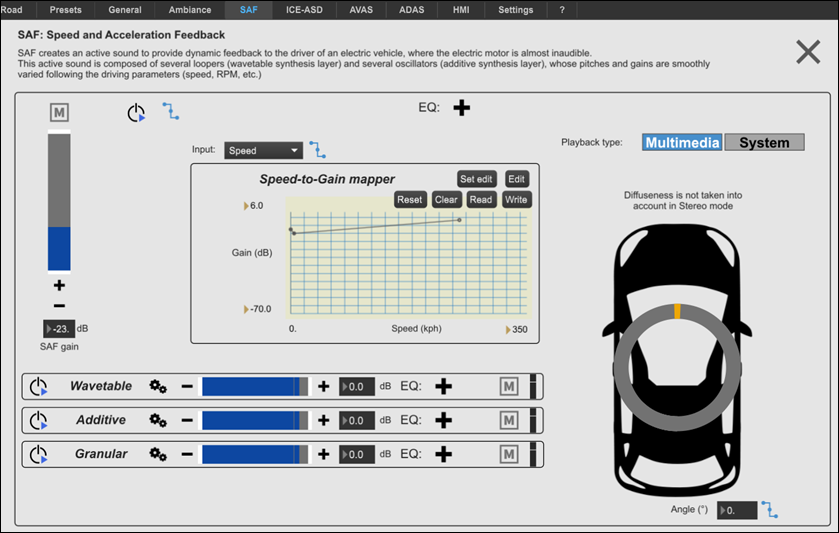The height and width of the screenshot is (533, 839).
Task: Toggle Granular layer power
Action: coord(39,454)
